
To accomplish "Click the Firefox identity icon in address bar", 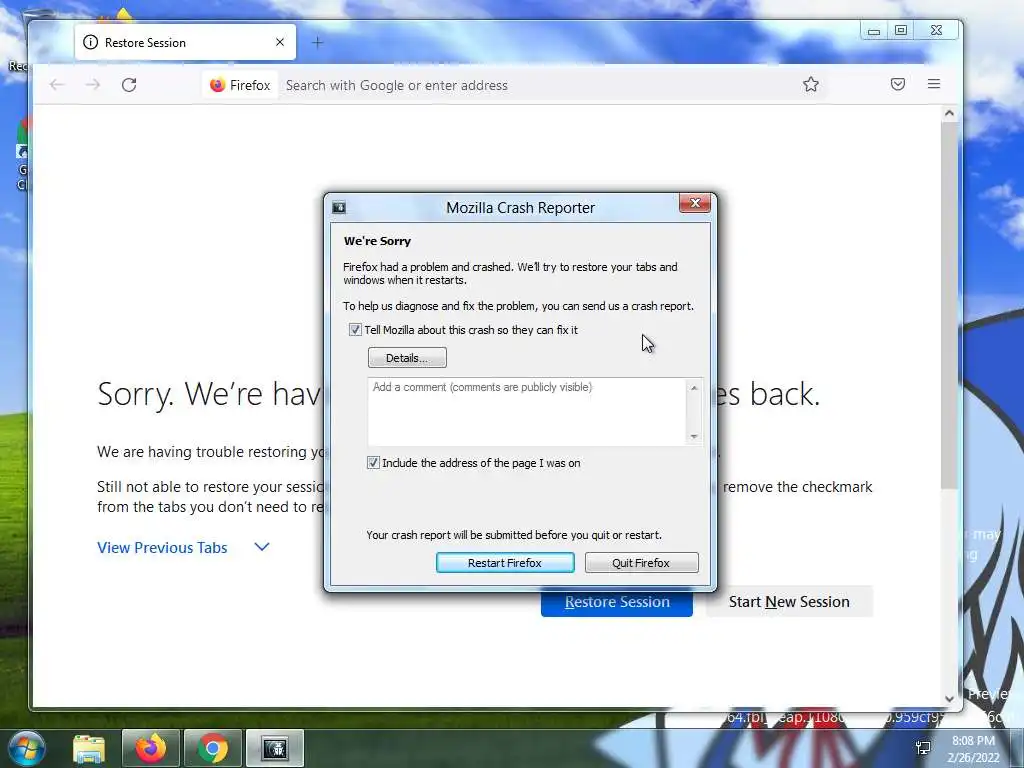I will pos(240,85).
